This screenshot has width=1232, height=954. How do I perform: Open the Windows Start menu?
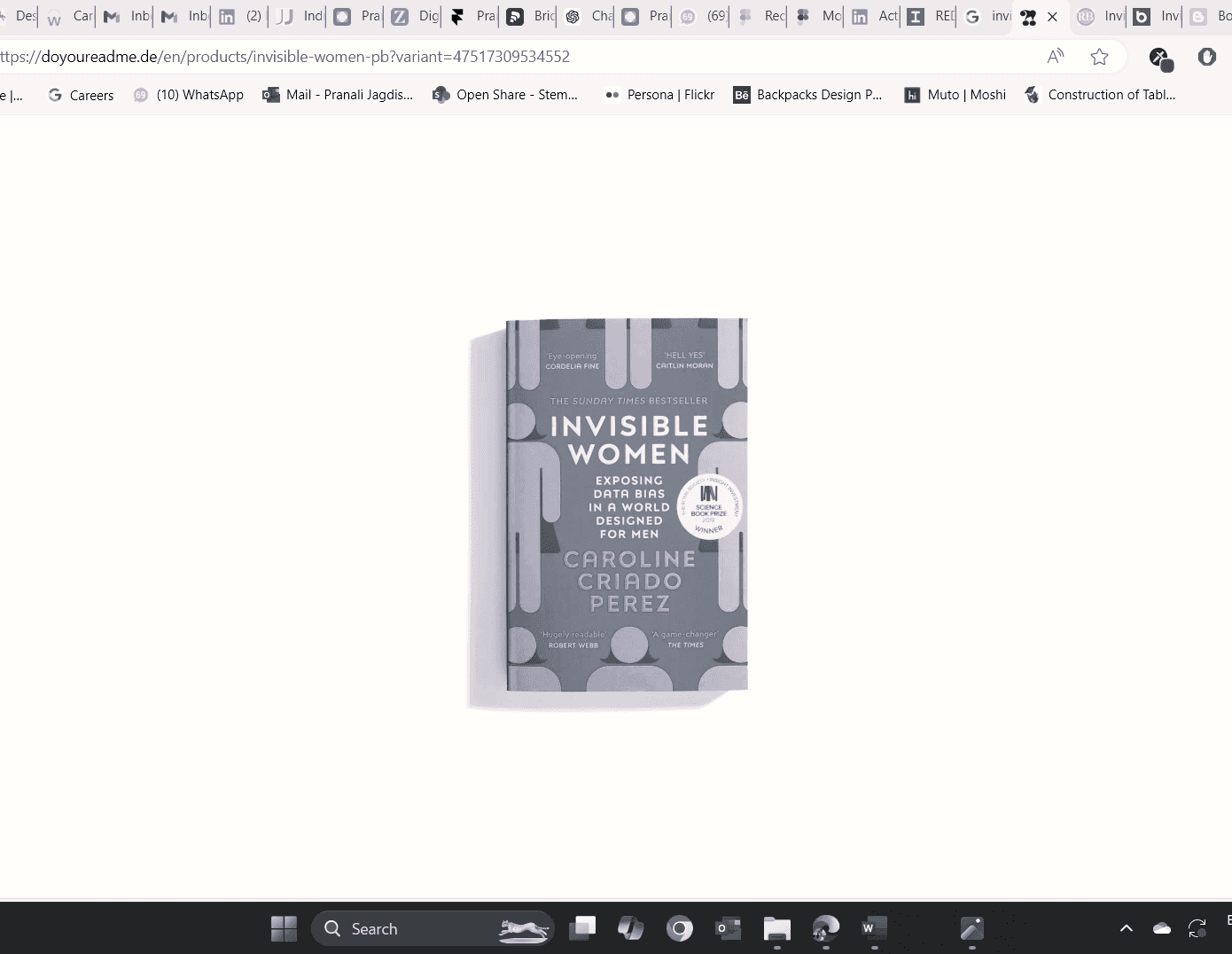click(x=284, y=928)
